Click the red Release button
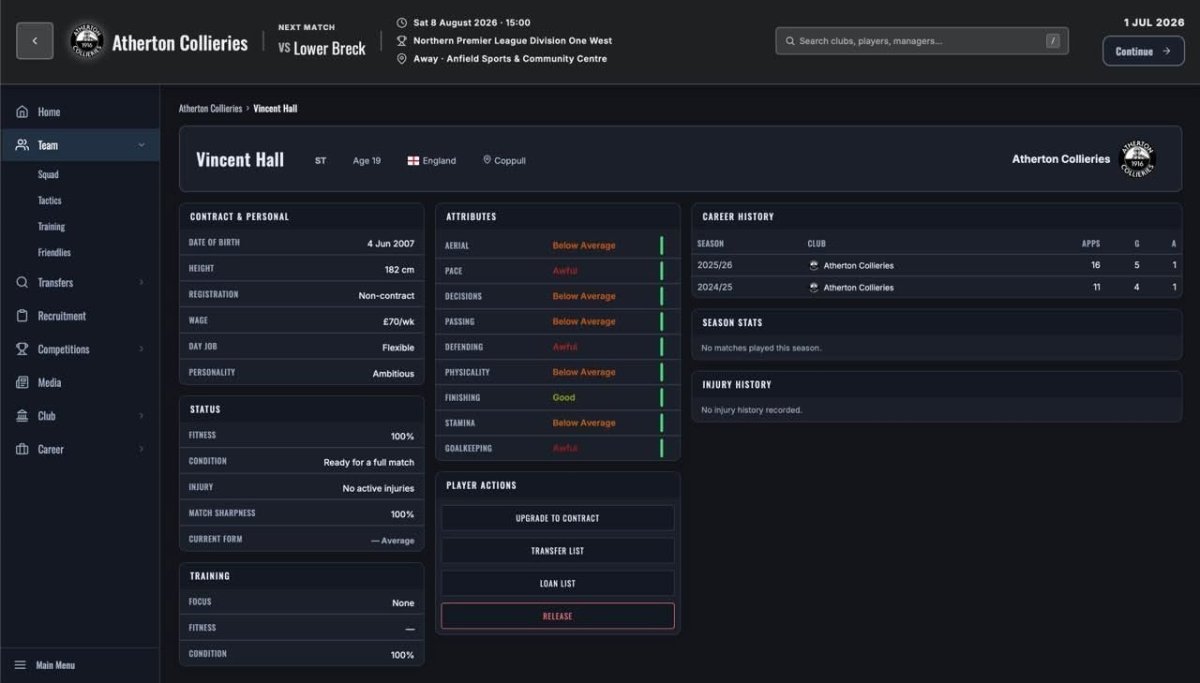Image resolution: width=1200 pixels, height=683 pixels. click(x=558, y=616)
